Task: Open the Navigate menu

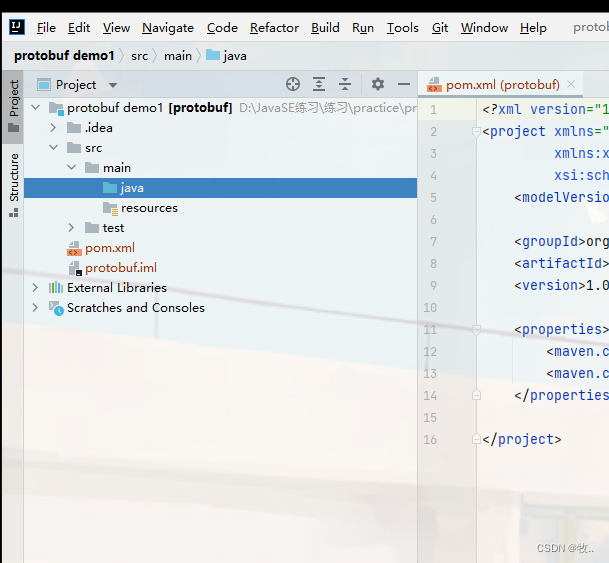Action: click(168, 28)
